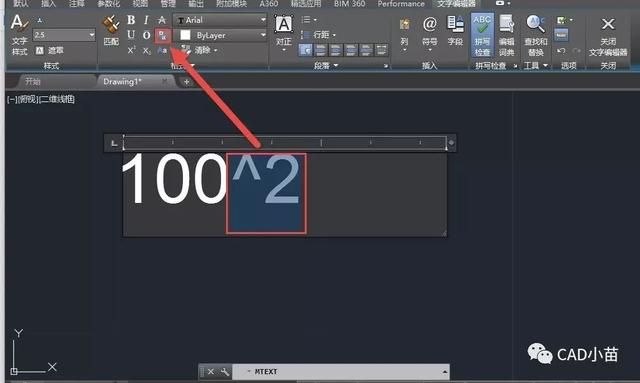The width and height of the screenshot is (640, 383).
Task: Switch to the 参数化 ribbon tab
Action: click(109, 4)
